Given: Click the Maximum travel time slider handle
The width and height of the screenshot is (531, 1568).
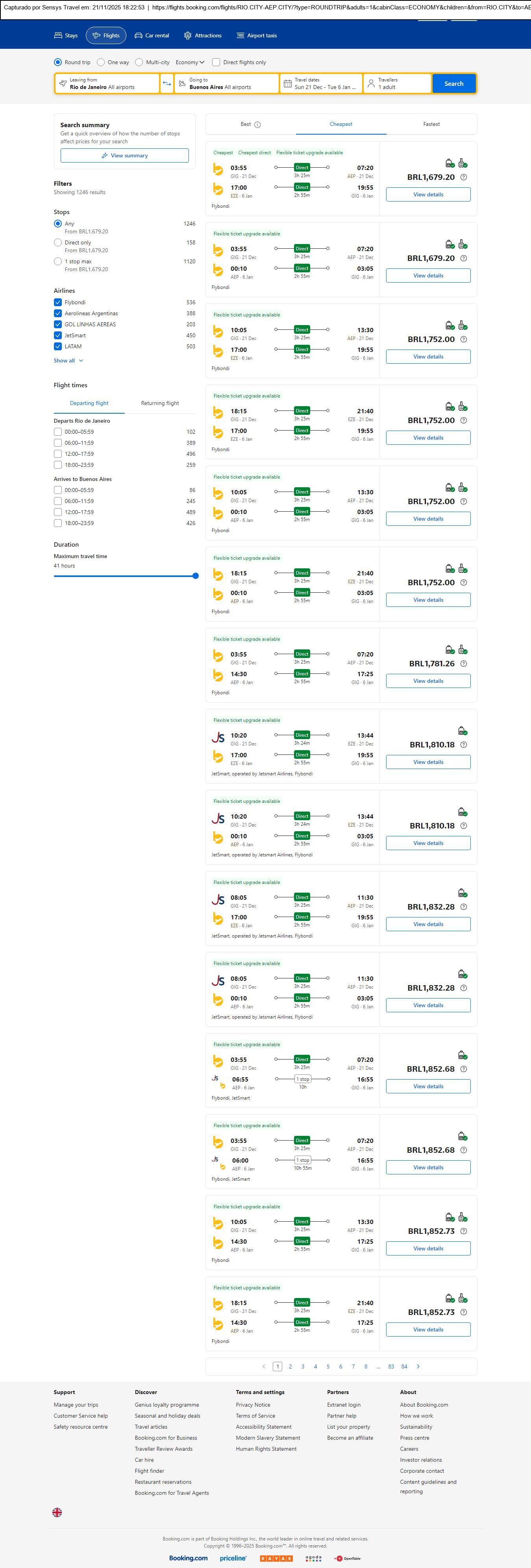Looking at the screenshot, I should click(x=196, y=576).
